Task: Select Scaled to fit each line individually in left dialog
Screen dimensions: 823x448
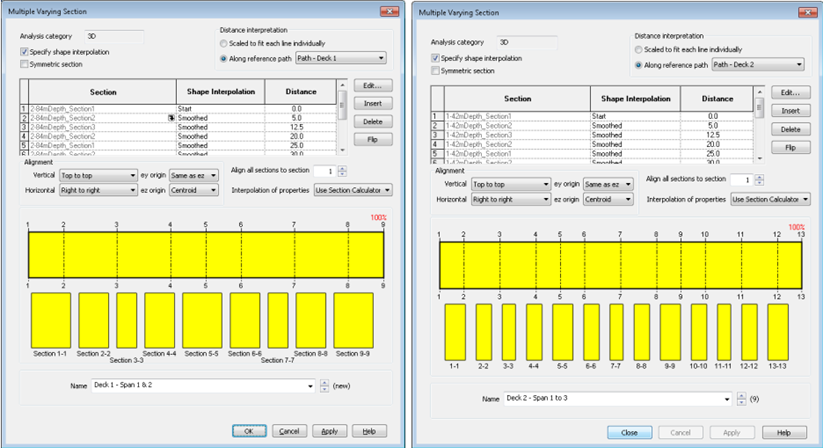Action: [x=225, y=44]
